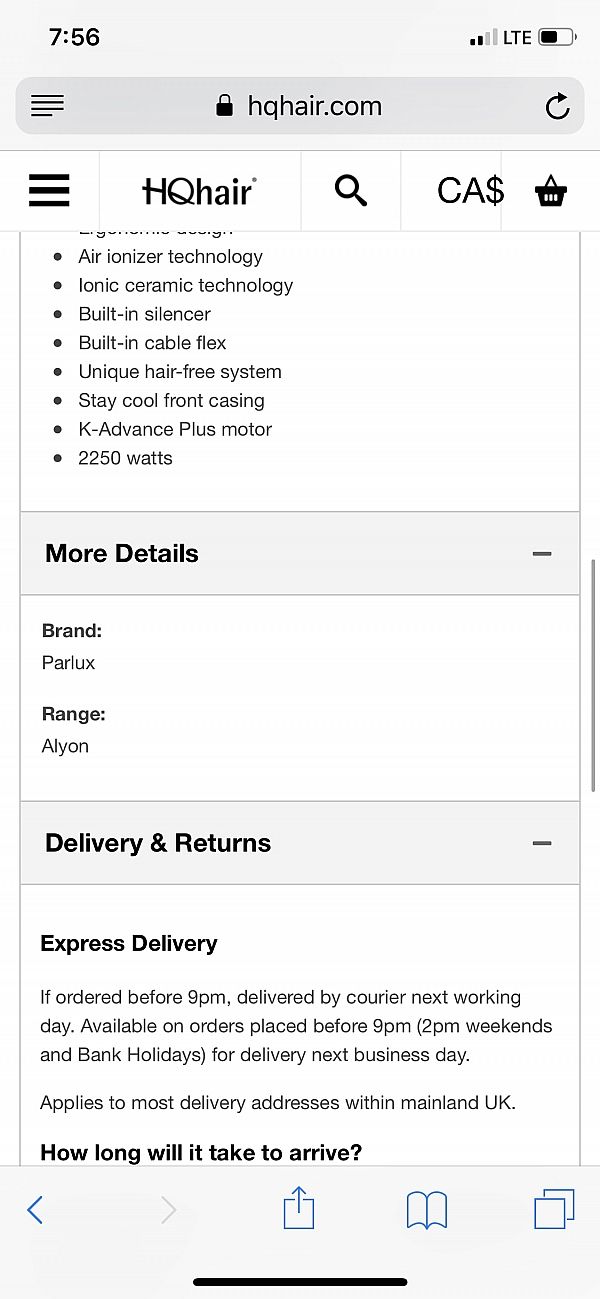Open the Share sheet in Safari
Image resolution: width=600 pixels, height=1299 pixels.
[298, 1209]
